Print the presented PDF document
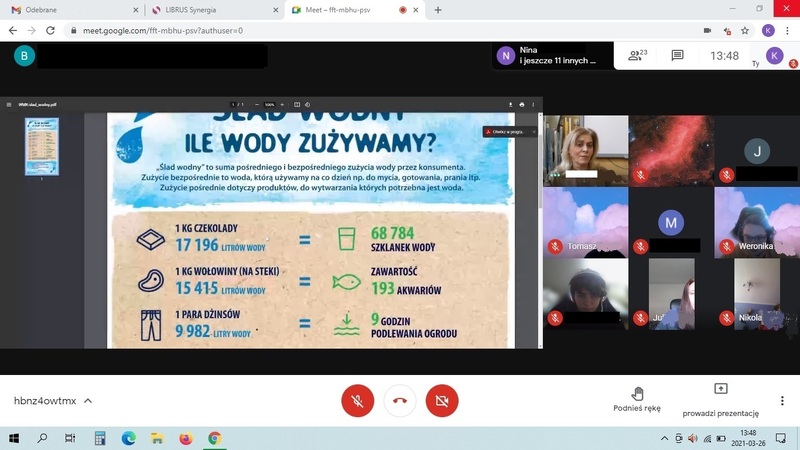The height and width of the screenshot is (450, 800). (x=521, y=104)
